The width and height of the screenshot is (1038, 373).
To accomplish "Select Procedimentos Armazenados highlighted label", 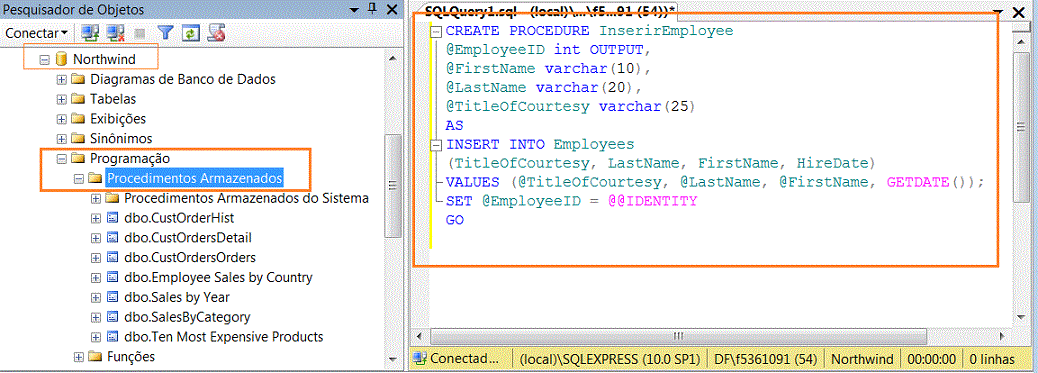I will pos(195,178).
